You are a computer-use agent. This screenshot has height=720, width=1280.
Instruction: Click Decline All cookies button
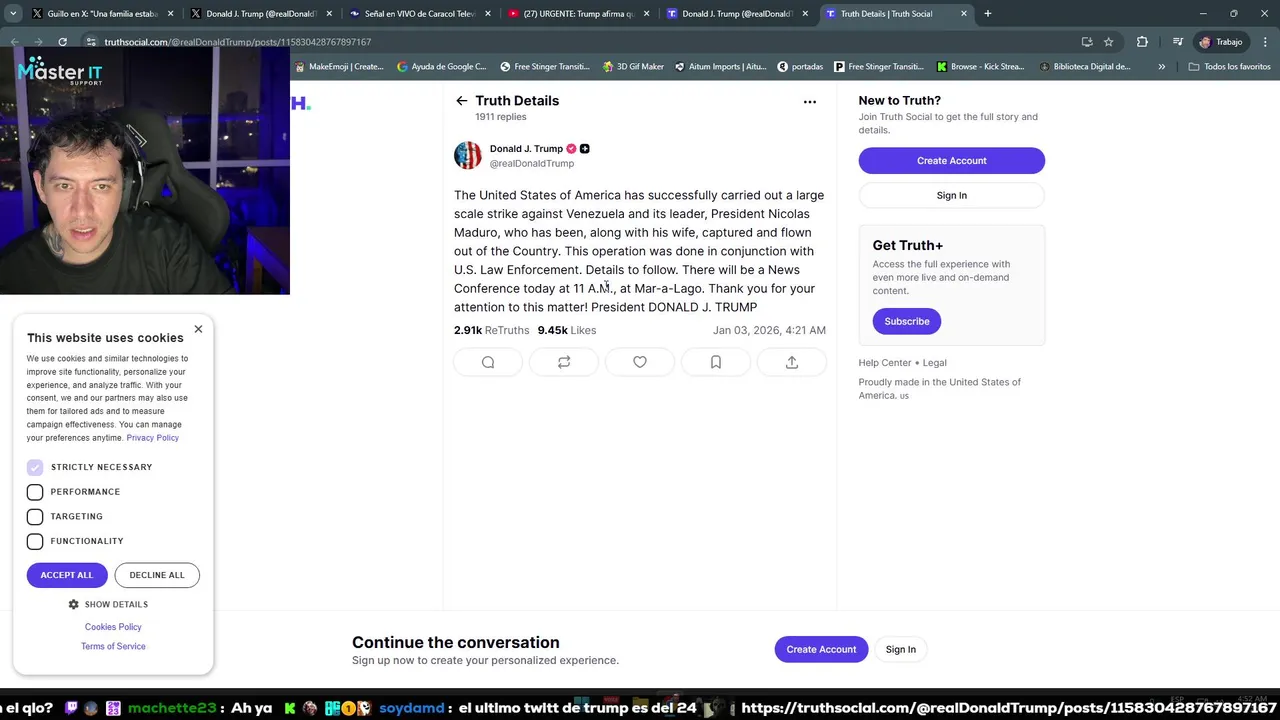click(157, 575)
